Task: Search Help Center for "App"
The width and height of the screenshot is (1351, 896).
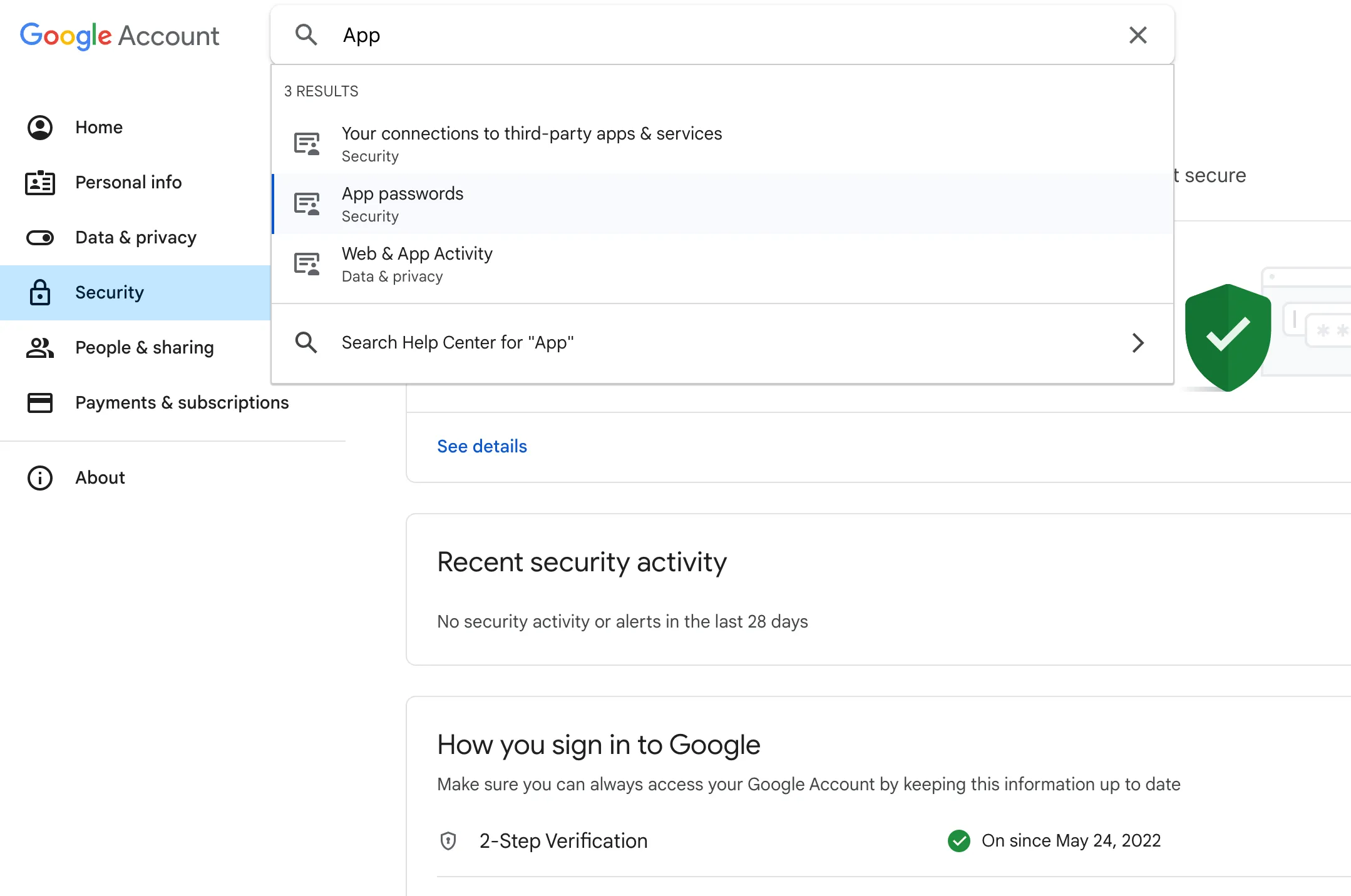Action: pyautogui.click(x=457, y=343)
